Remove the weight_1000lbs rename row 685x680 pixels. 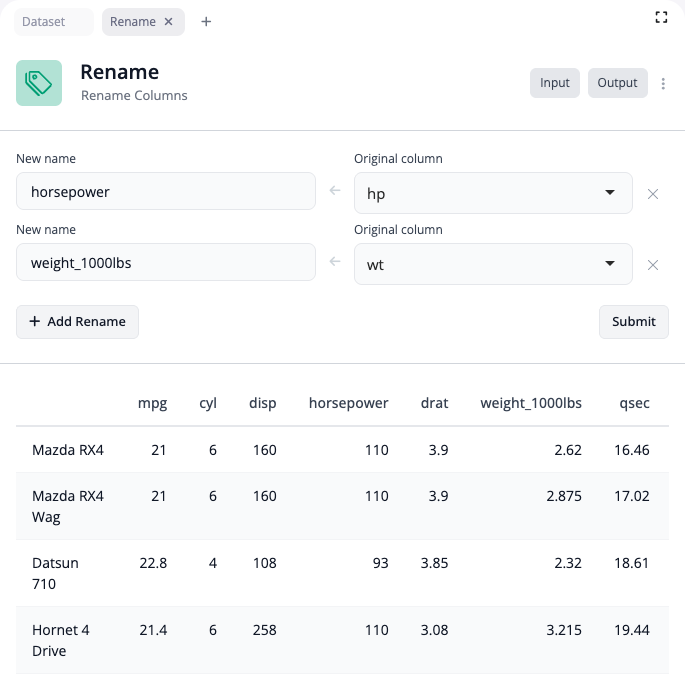coord(653,265)
